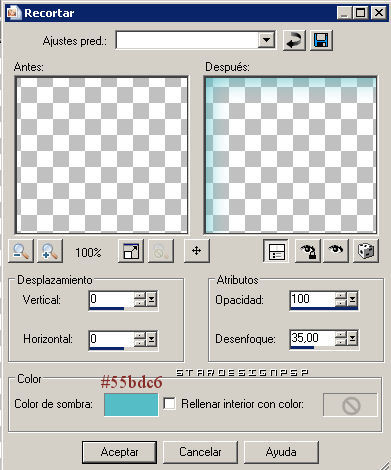Click the Desenfoque value field

312,338
